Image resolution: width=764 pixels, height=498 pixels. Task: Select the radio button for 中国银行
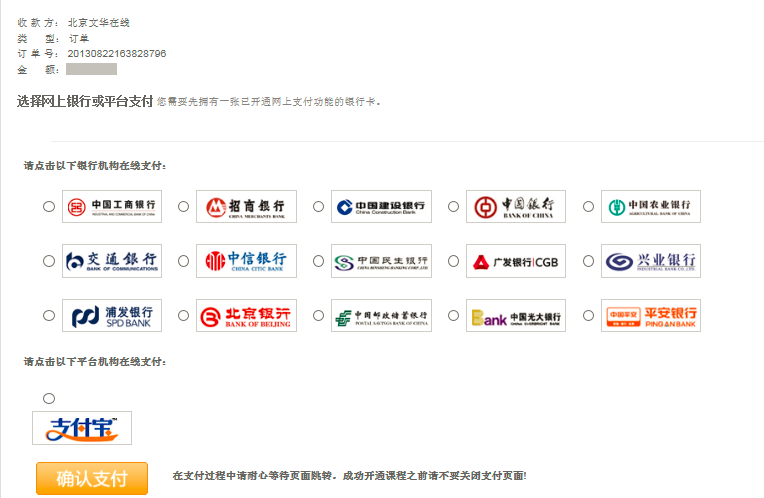(453, 207)
